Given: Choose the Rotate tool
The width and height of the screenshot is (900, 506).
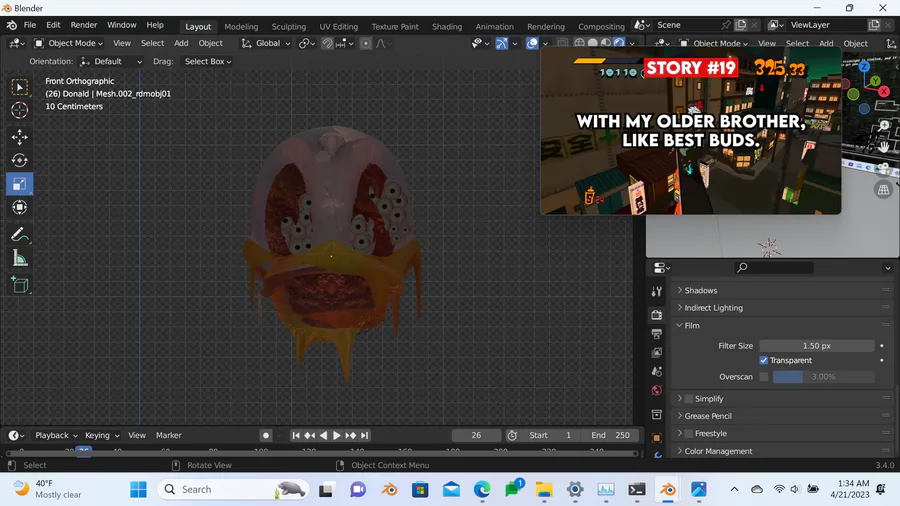Looking at the screenshot, I should click(x=20, y=160).
